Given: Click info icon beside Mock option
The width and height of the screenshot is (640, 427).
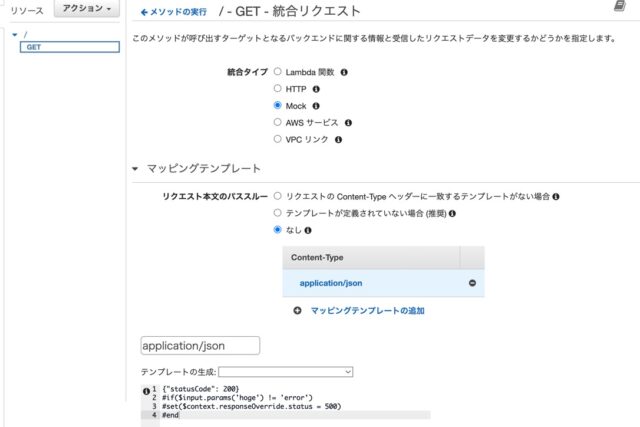Looking at the screenshot, I should [x=316, y=106].
